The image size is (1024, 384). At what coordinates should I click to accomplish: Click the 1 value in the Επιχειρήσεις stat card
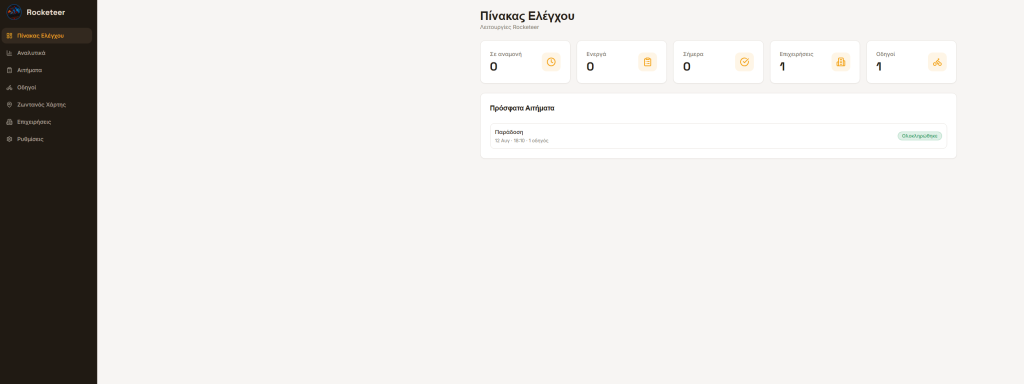coord(782,67)
